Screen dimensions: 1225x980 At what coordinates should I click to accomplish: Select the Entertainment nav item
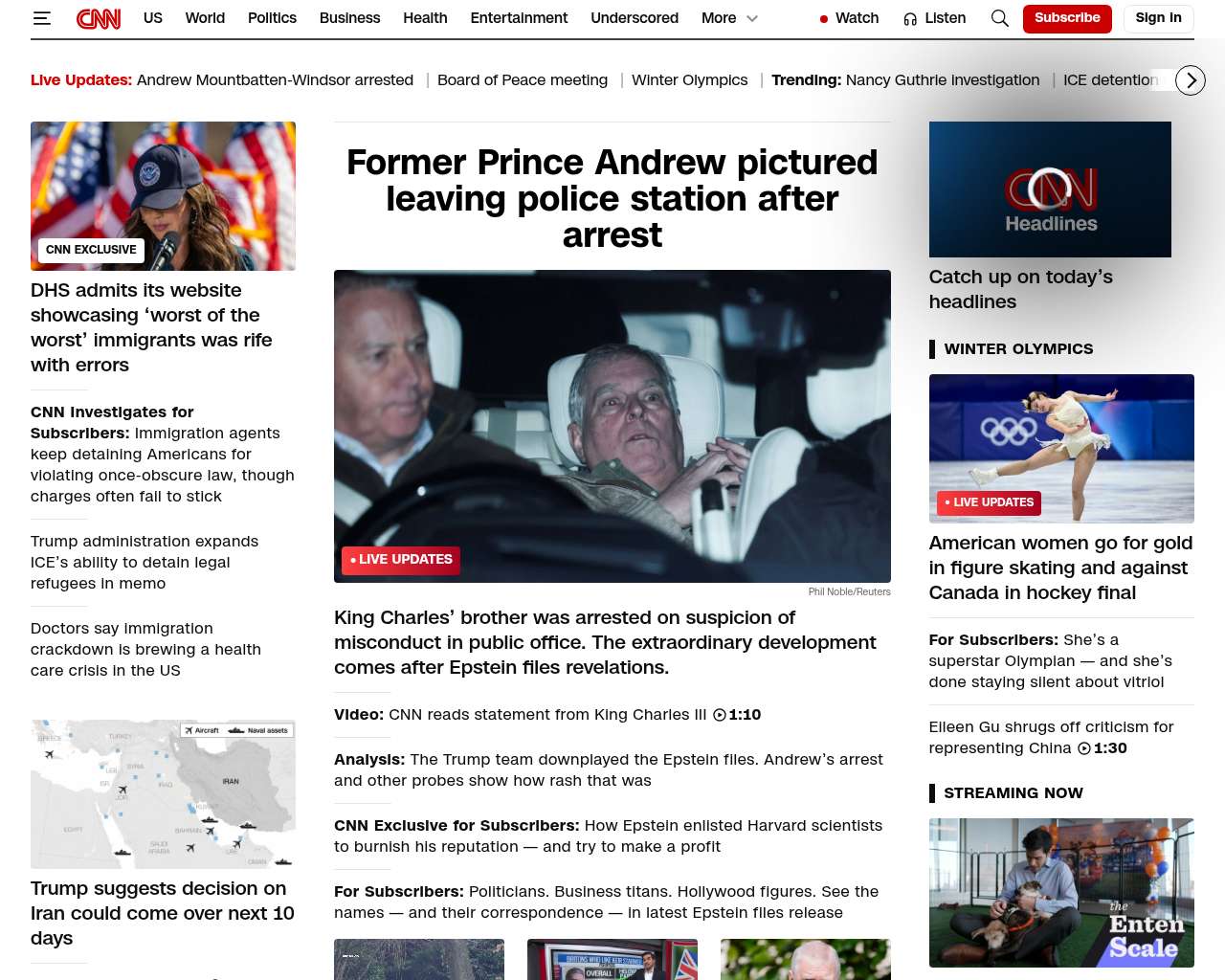519,18
